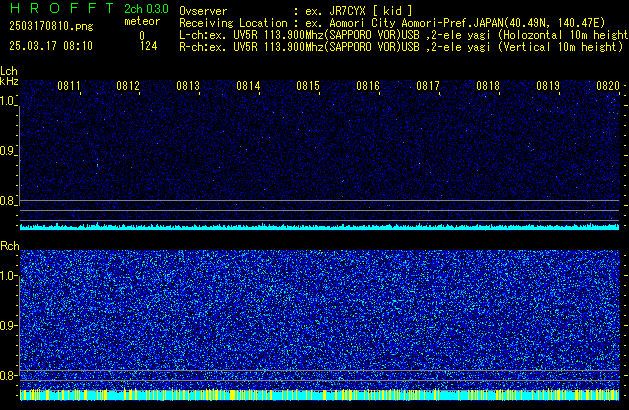The image size is (629, 410).
Task: Select the timestamp '25.03.17 08:10'
Action: pos(51,46)
